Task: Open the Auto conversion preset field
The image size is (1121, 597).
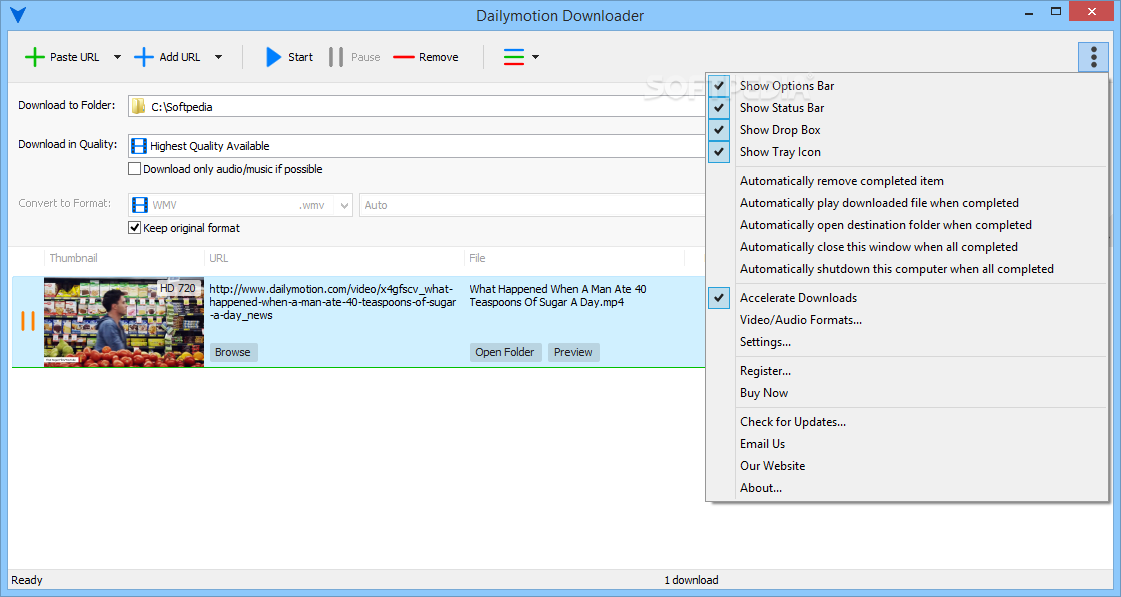Action: [x=532, y=205]
